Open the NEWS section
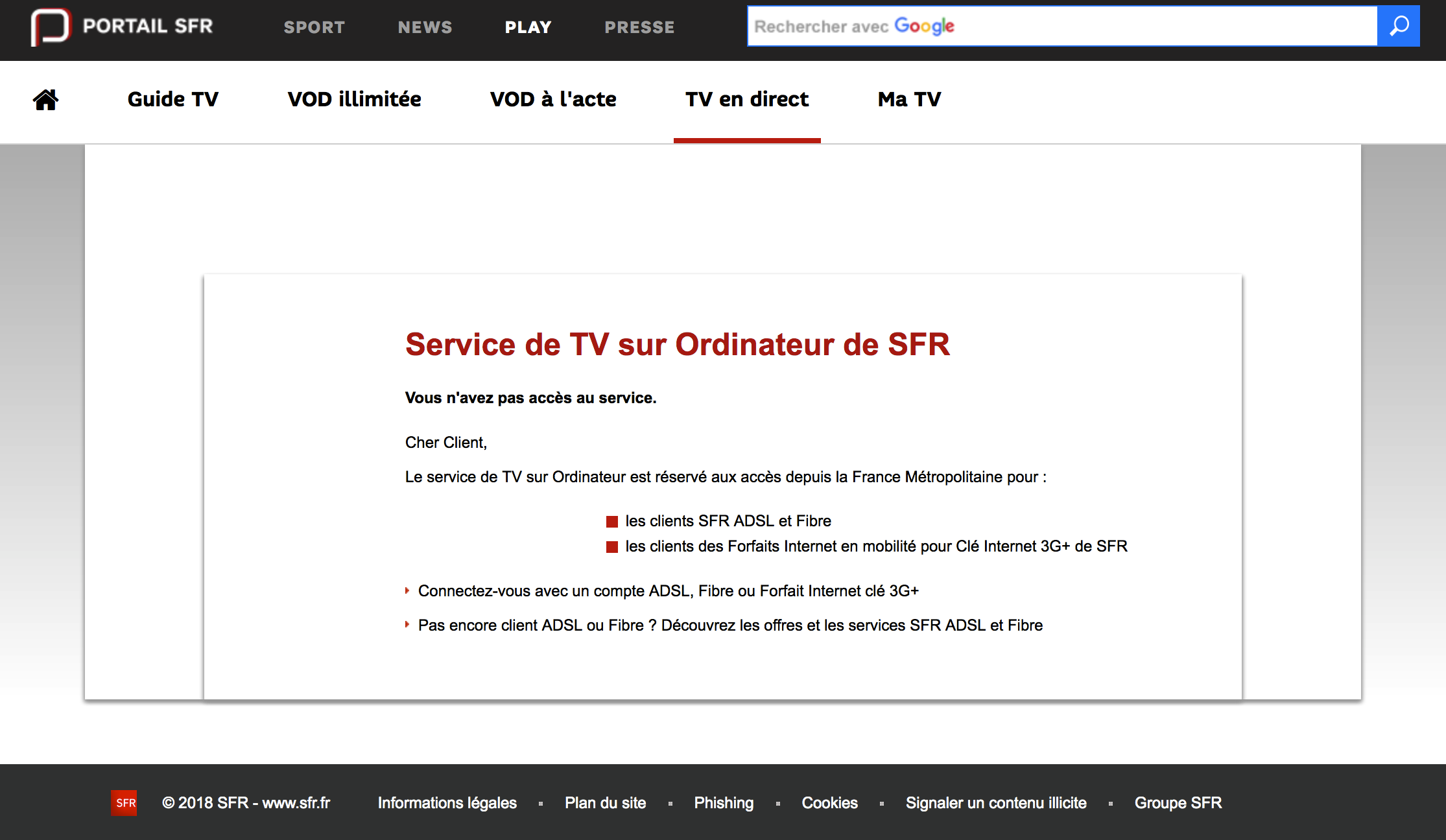Viewport: 1446px width, 840px height. tap(425, 27)
